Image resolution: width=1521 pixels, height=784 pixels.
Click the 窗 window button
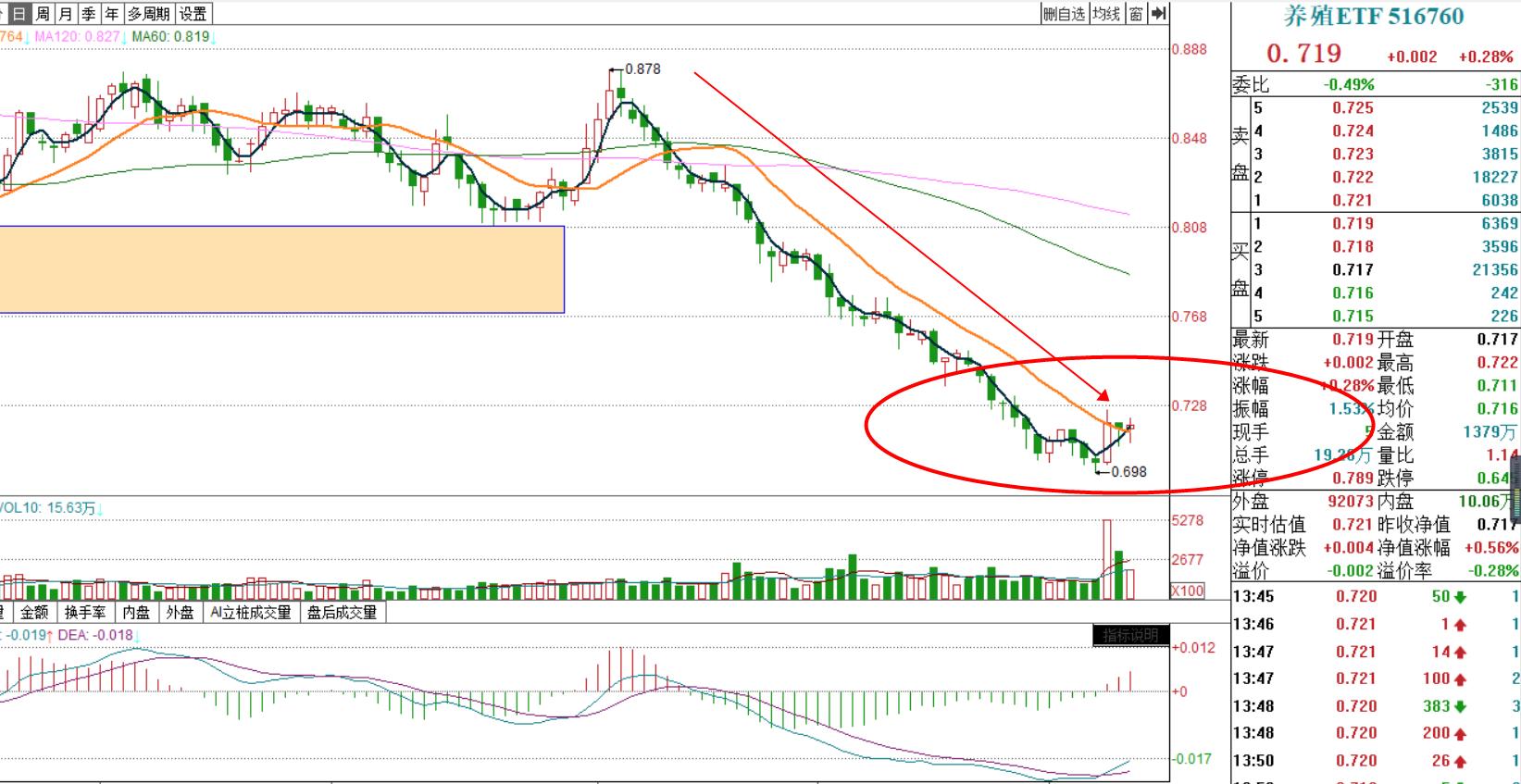(x=1136, y=14)
